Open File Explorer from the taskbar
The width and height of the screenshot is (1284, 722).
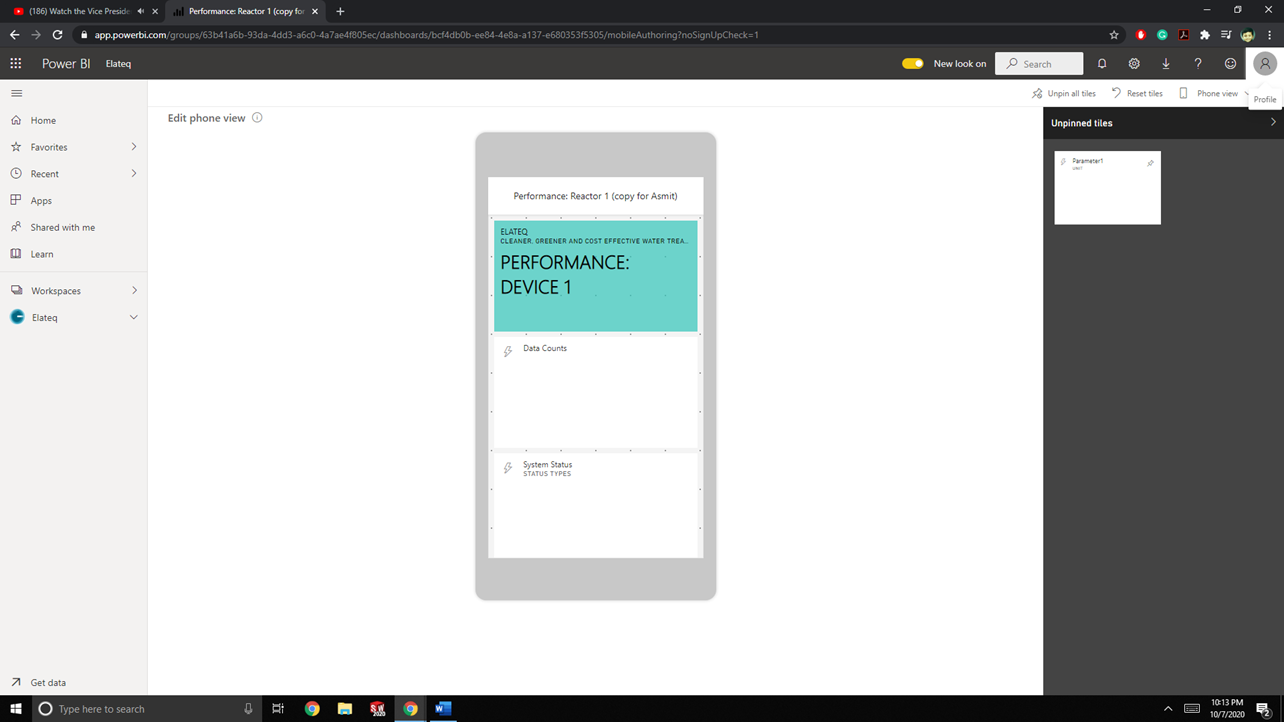click(345, 708)
